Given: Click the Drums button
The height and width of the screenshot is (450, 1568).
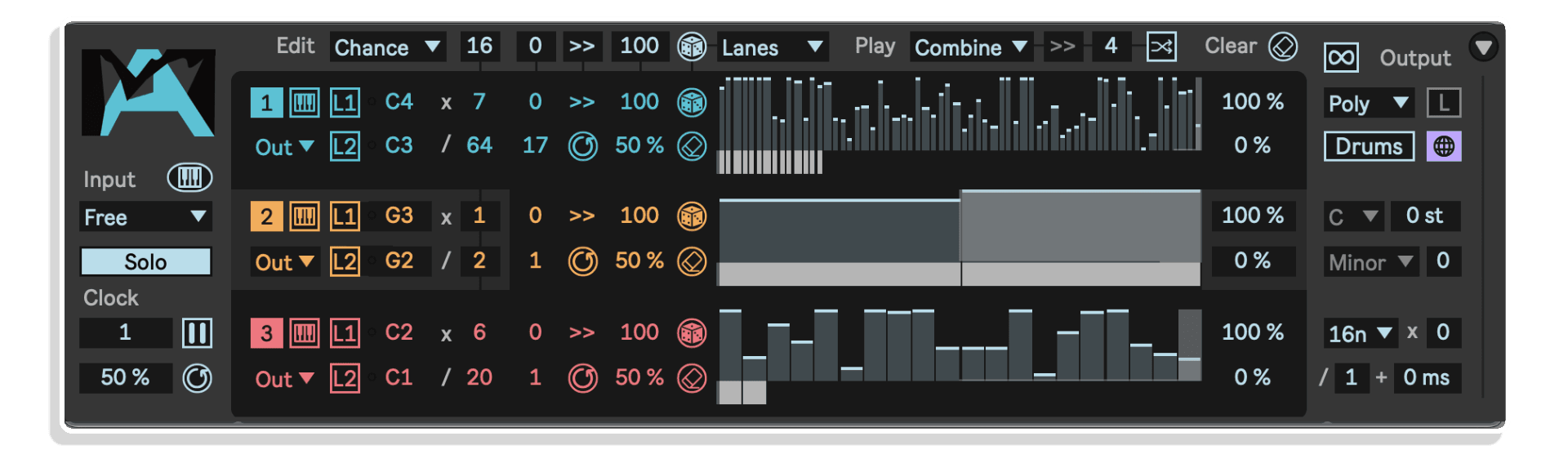Looking at the screenshot, I should pyautogui.click(x=1369, y=146).
